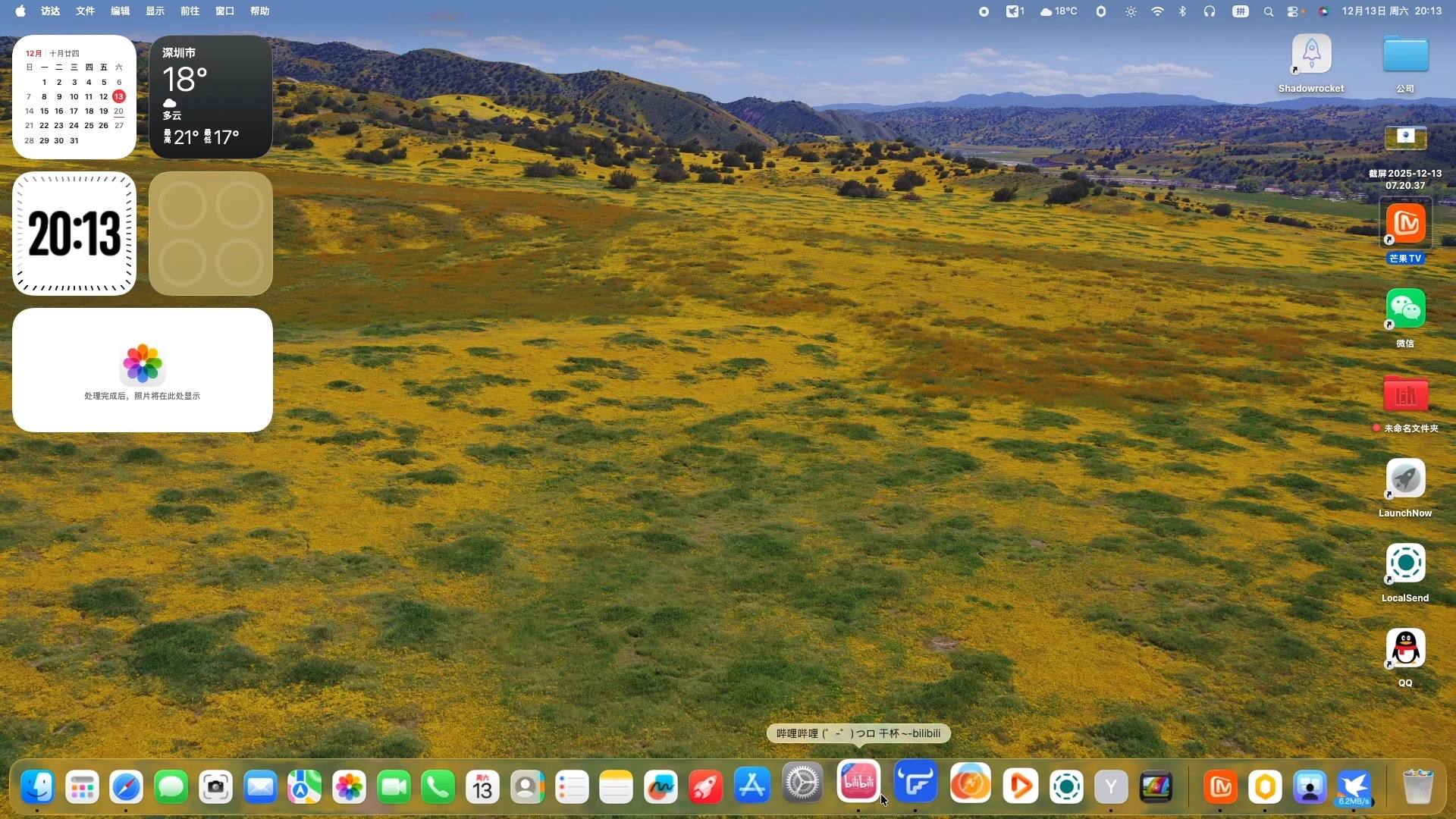Open Contacts from the Dock
Image resolution: width=1456 pixels, height=819 pixels.
point(527,787)
